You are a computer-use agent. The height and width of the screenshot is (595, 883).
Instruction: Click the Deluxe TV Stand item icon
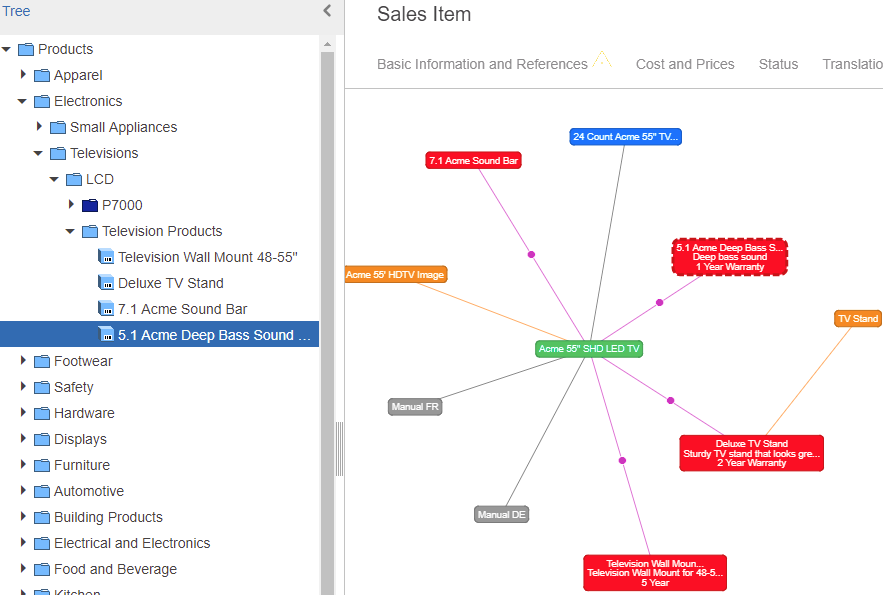pyautogui.click(x=106, y=283)
